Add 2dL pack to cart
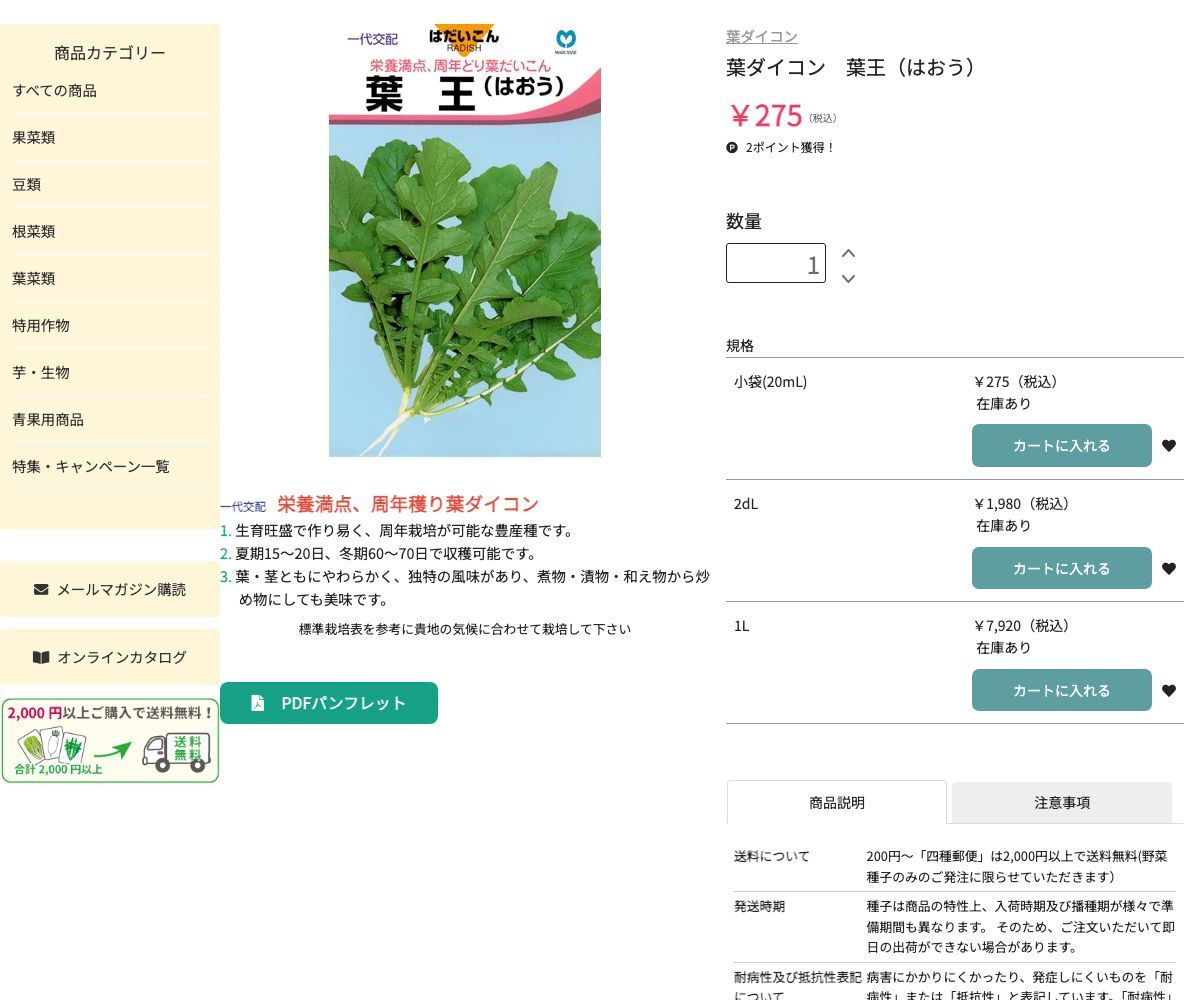 coord(1062,568)
